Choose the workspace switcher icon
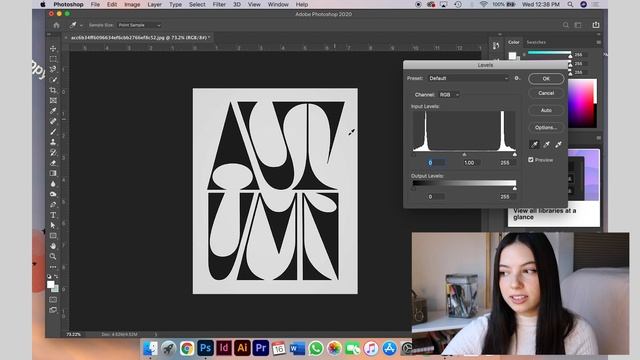 click(578, 25)
